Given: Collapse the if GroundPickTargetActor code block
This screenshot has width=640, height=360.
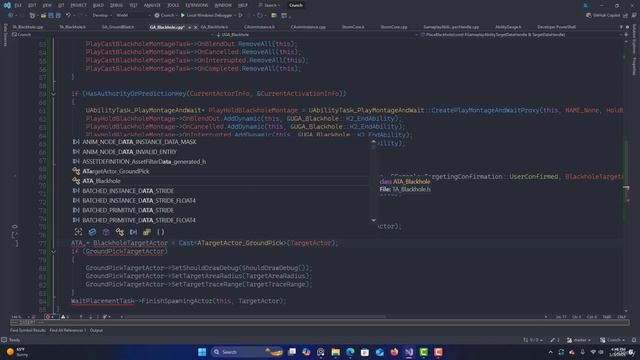Looking at the screenshot, I should [x=53, y=251].
